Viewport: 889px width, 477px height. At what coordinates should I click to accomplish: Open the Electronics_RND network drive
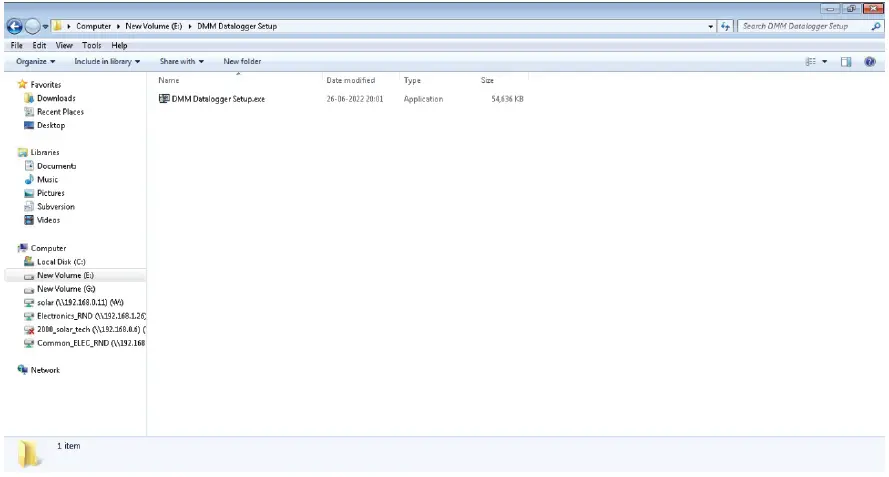(91, 316)
